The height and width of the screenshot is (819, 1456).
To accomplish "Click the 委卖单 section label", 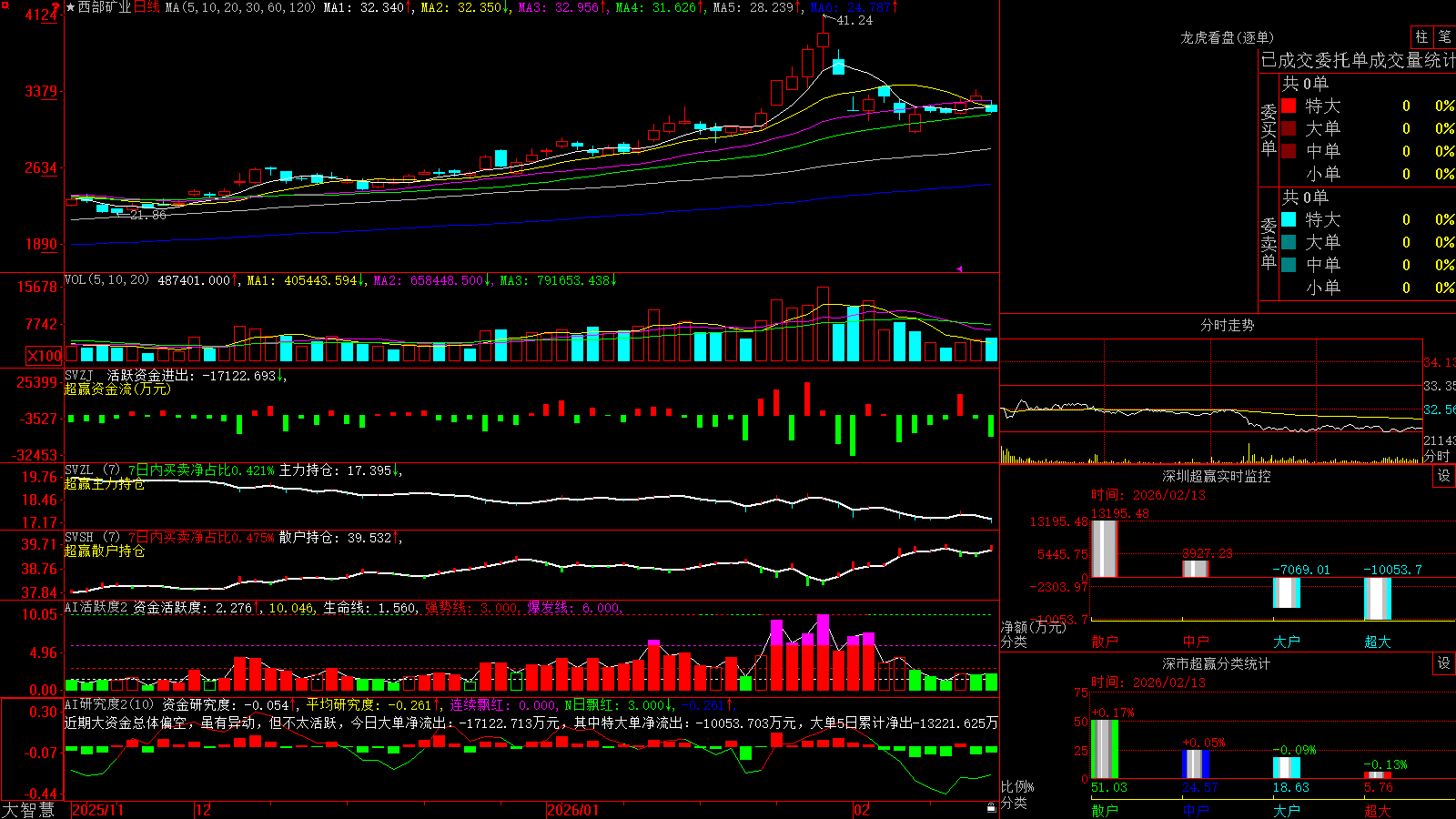I will pos(1269,243).
